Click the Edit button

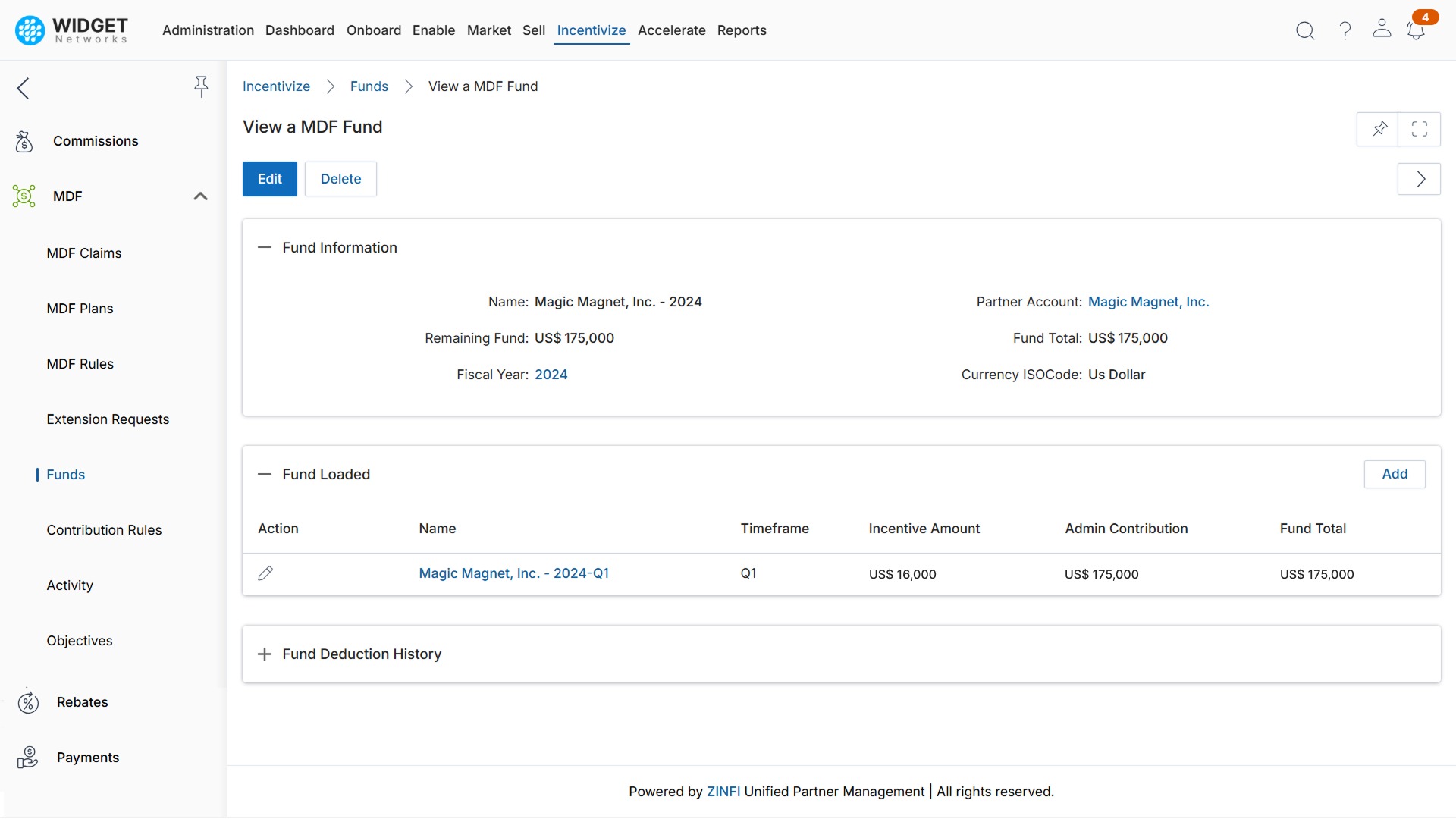point(269,179)
